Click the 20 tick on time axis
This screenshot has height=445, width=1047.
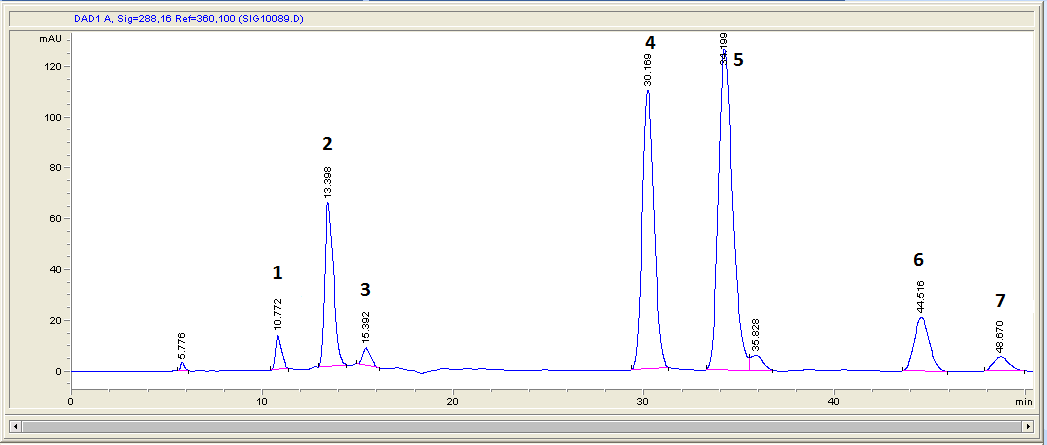(452, 401)
